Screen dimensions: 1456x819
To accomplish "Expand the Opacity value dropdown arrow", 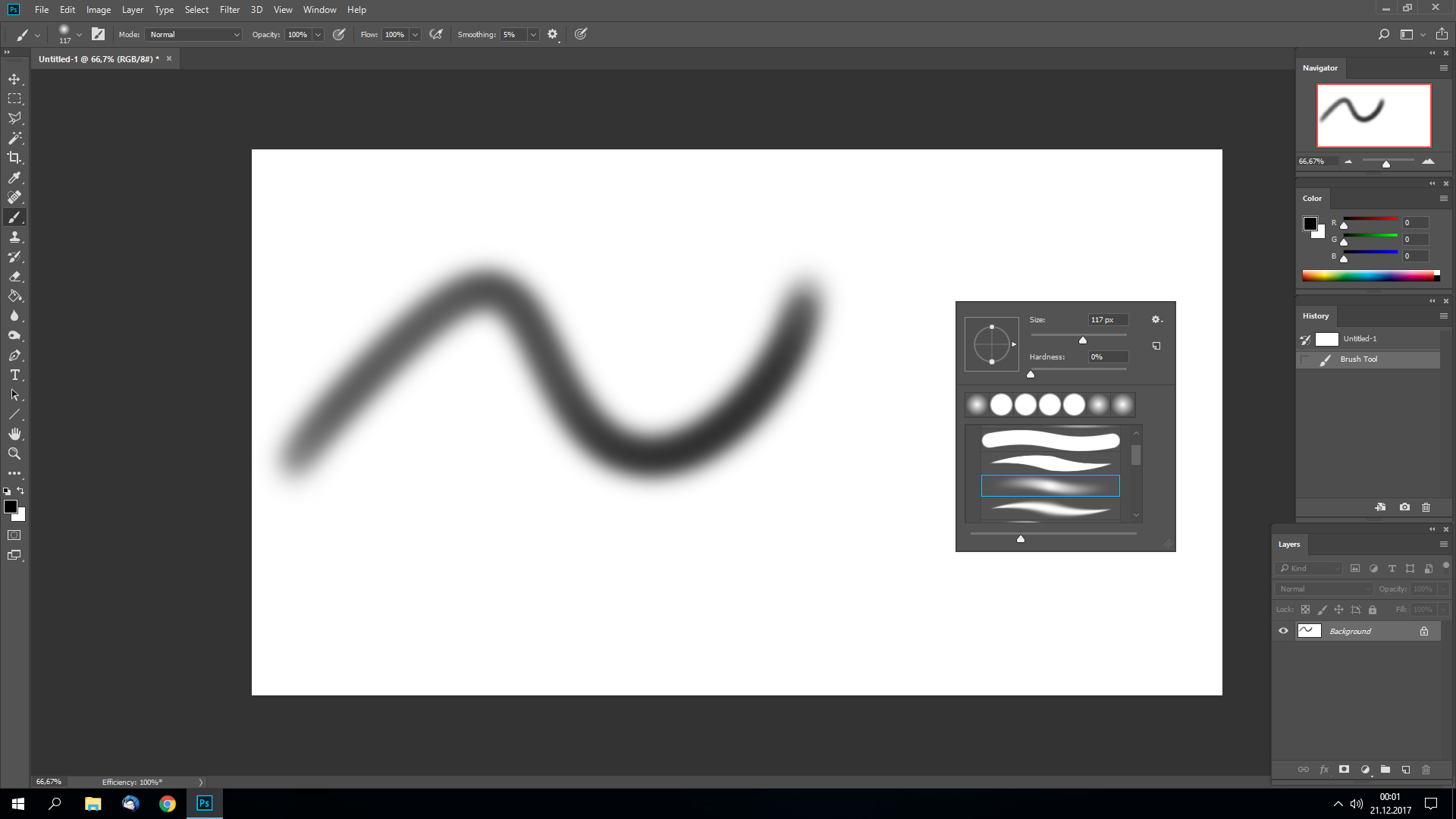I will point(318,34).
